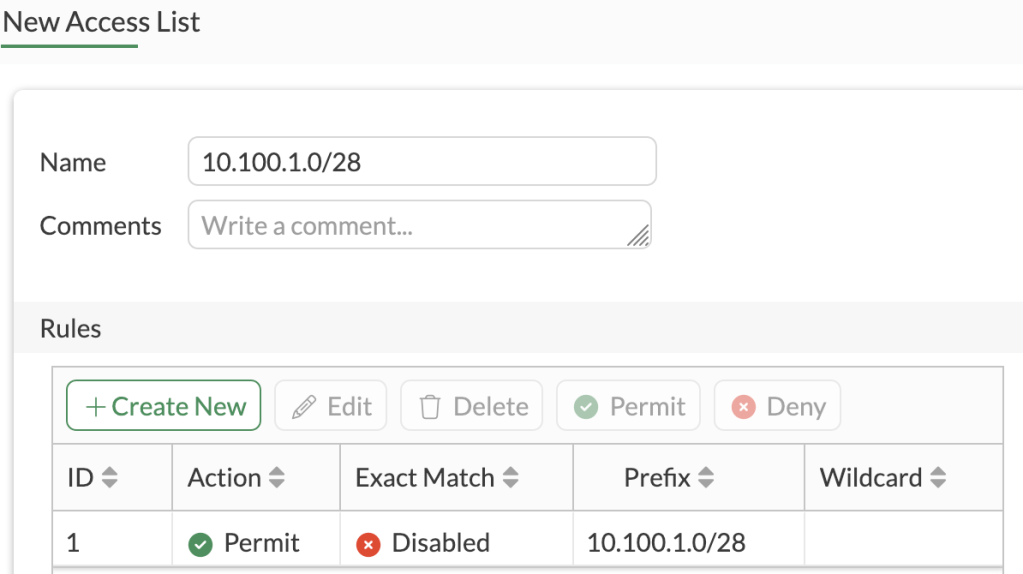This screenshot has height=574, width=1023.
Task: Click the plus icon in Create New
Action: click(x=96, y=407)
